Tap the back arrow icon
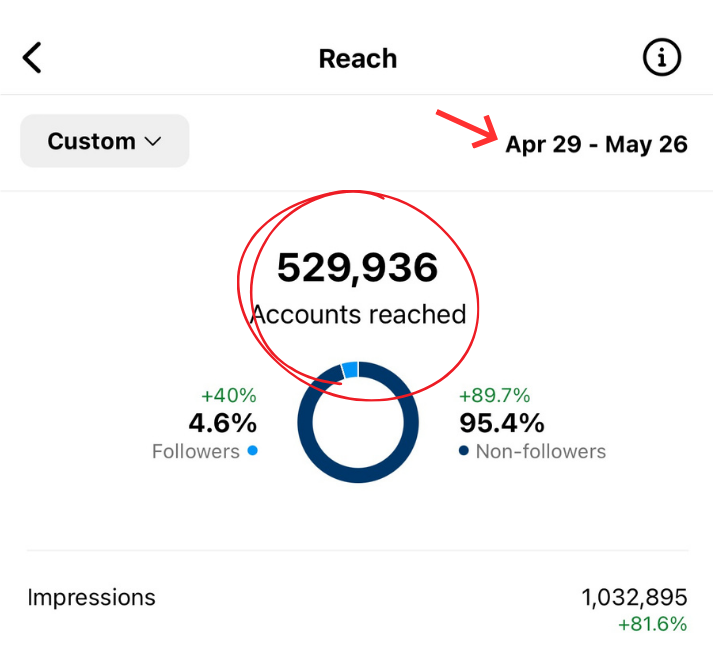This screenshot has height=653, width=713. [x=33, y=58]
